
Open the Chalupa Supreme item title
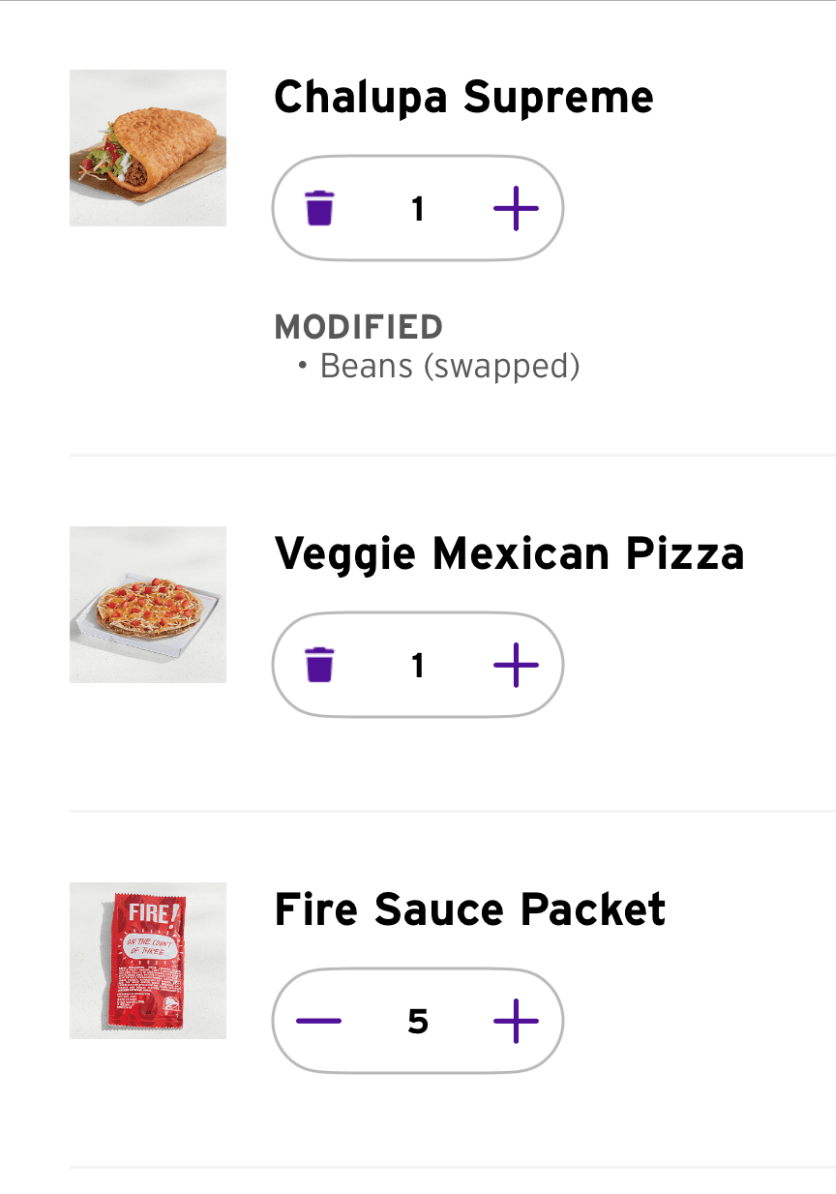pos(463,97)
